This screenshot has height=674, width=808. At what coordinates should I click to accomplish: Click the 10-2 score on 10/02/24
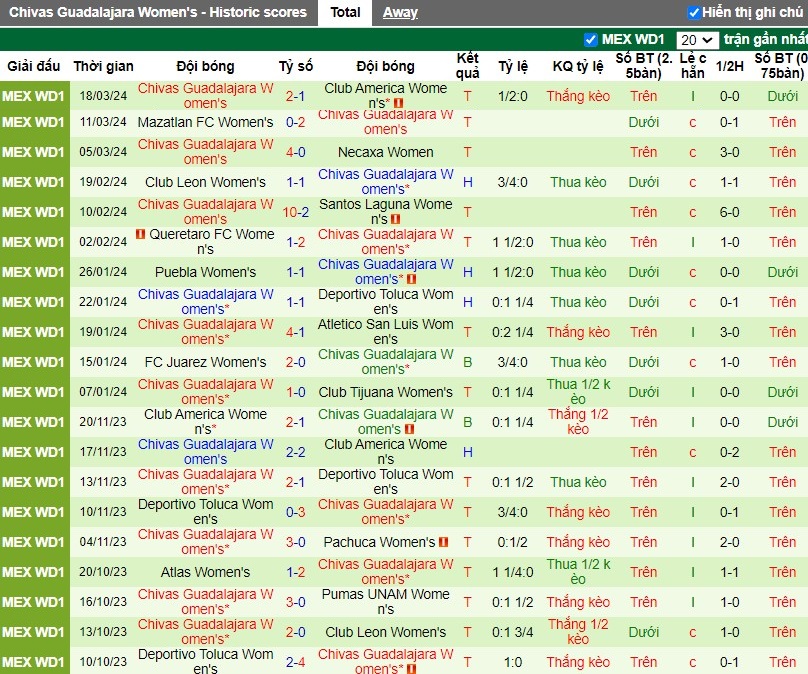tap(296, 212)
